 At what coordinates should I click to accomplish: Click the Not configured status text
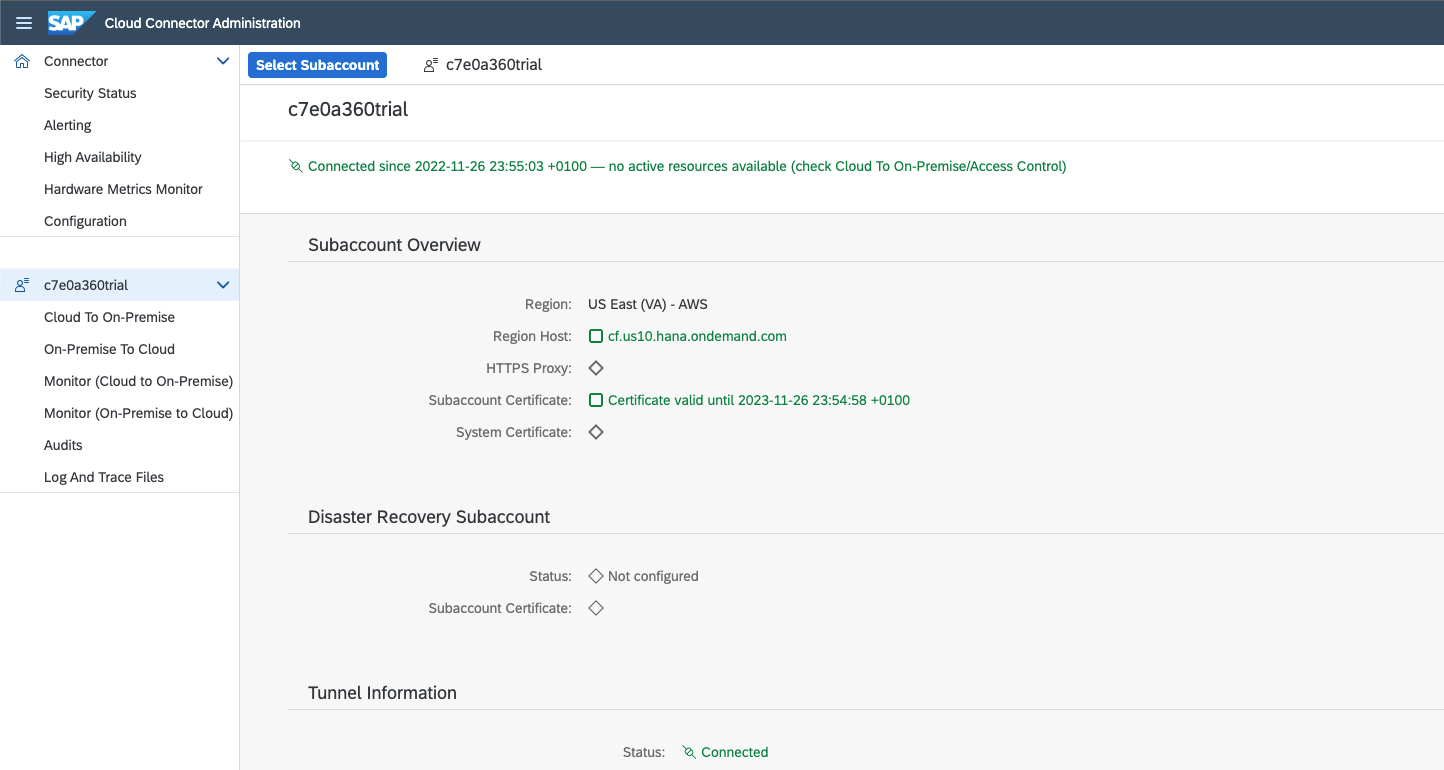(x=653, y=576)
